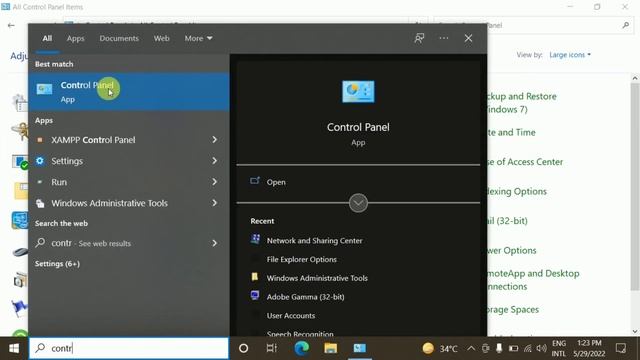This screenshot has width=640, height=360.
Task: Expand the Settings result arrow
Action: pyautogui.click(x=215, y=161)
